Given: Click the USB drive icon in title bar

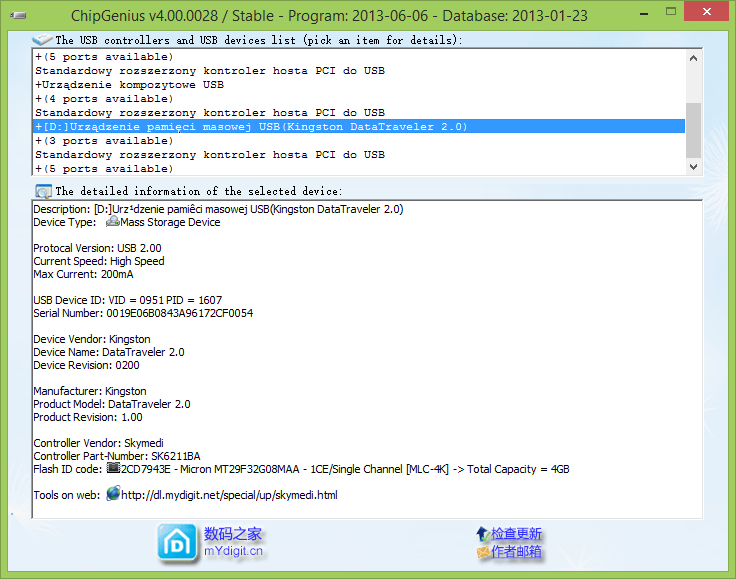Looking at the screenshot, I should [x=18, y=15].
